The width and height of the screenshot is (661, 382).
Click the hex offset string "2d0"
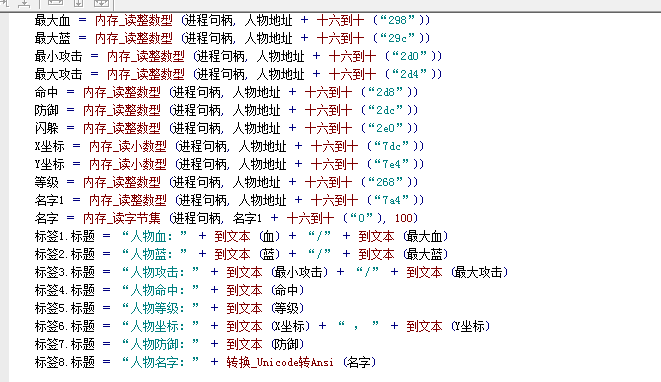click(x=409, y=56)
